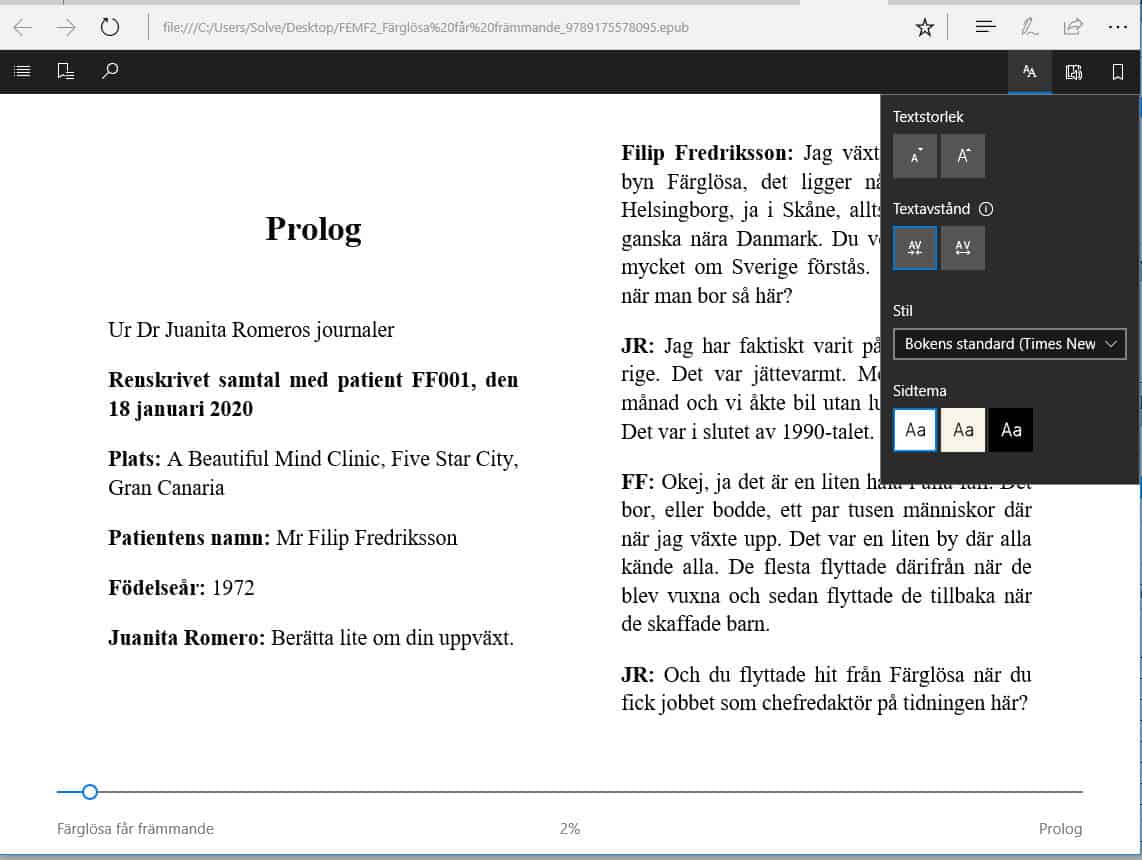The image size is (1142, 860).
Task: Click the 'Textstorlek' label
Action: (x=928, y=117)
